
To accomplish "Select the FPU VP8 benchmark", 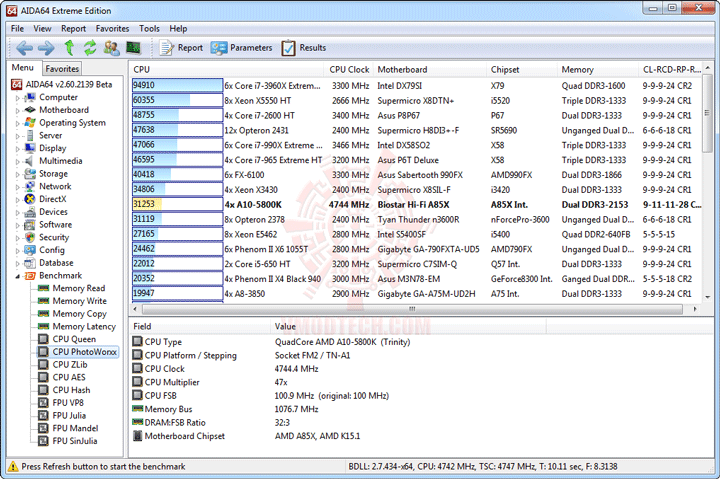I will 68,403.
